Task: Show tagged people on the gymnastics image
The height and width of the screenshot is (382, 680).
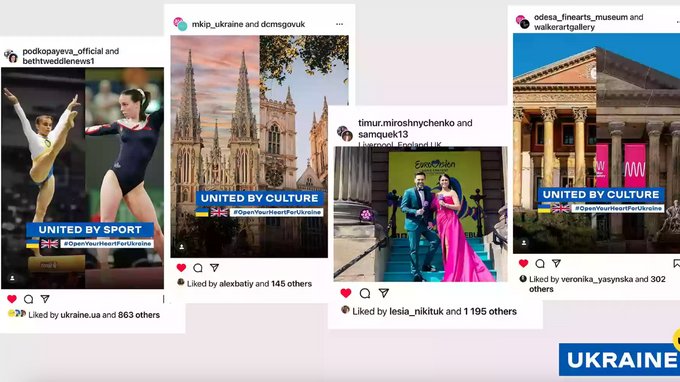Action: pyautogui.click(x=13, y=278)
